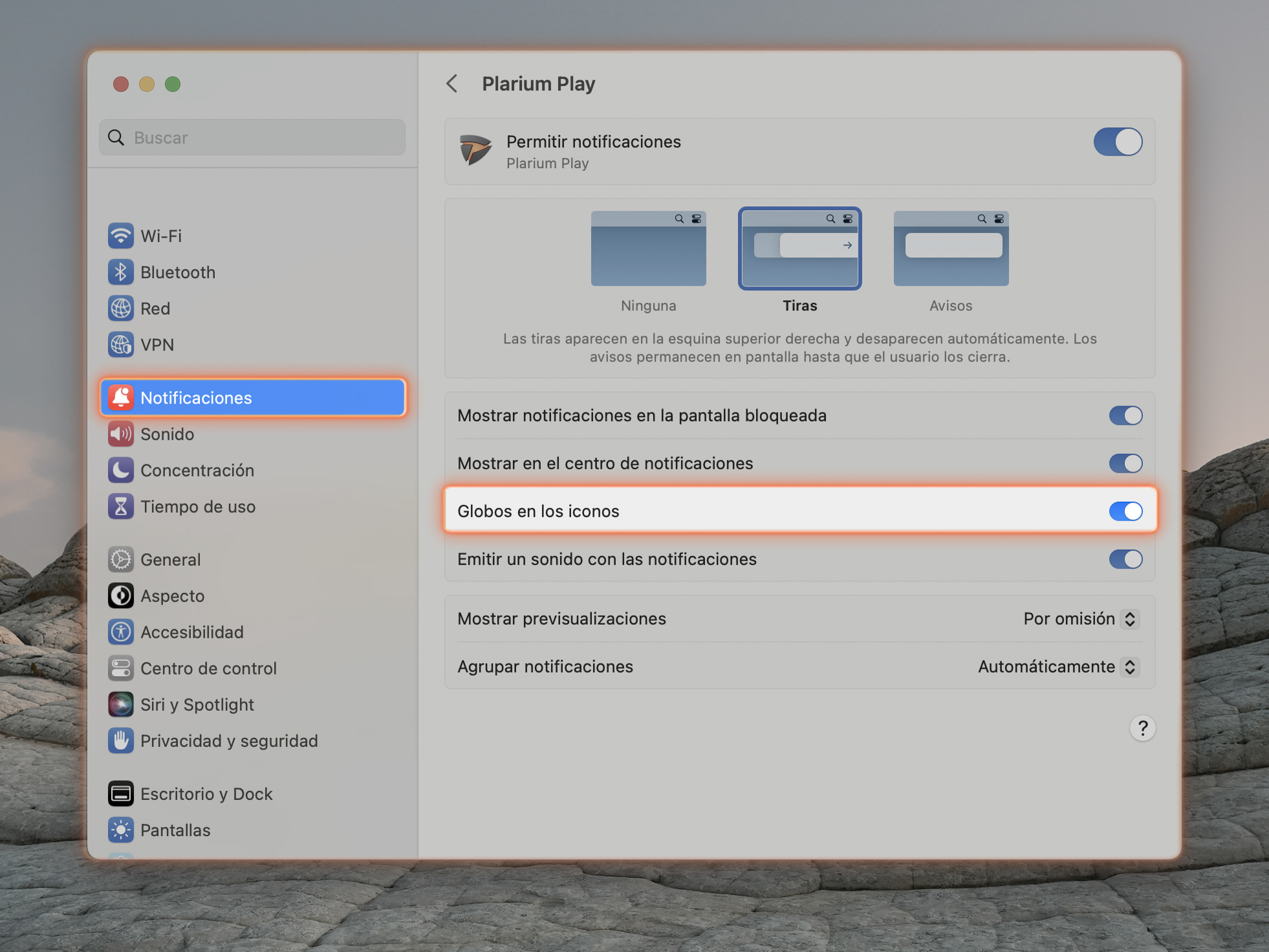Toggle notifications on locked screen switch

[x=1125, y=415]
